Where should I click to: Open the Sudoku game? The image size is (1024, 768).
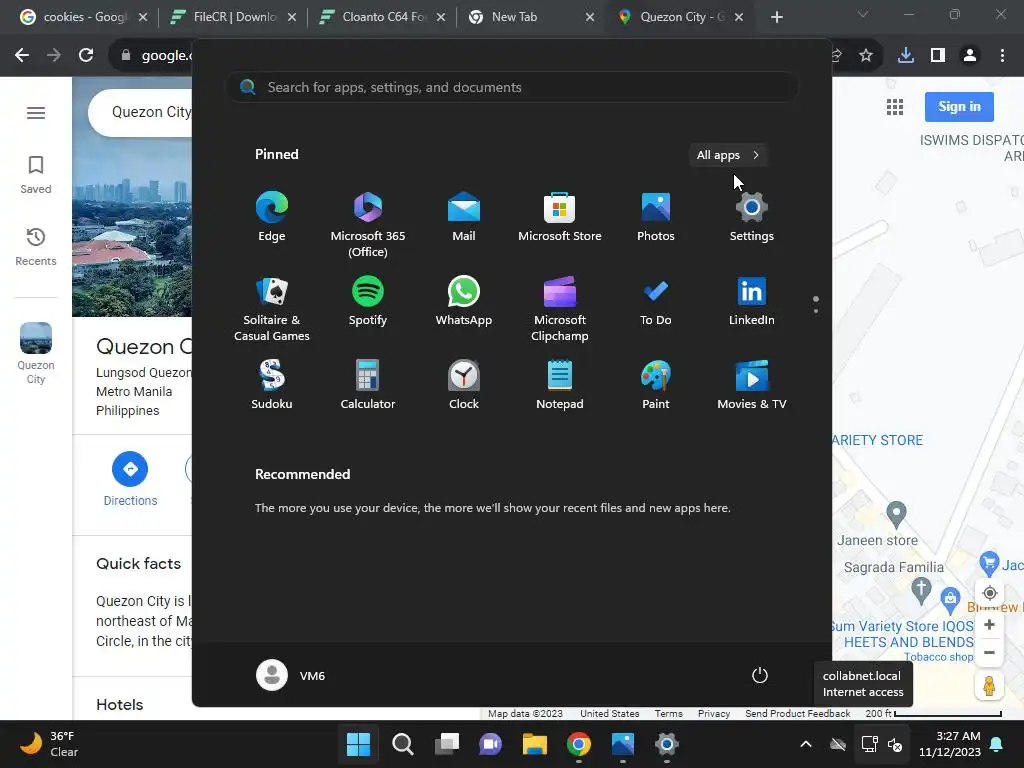(x=272, y=385)
